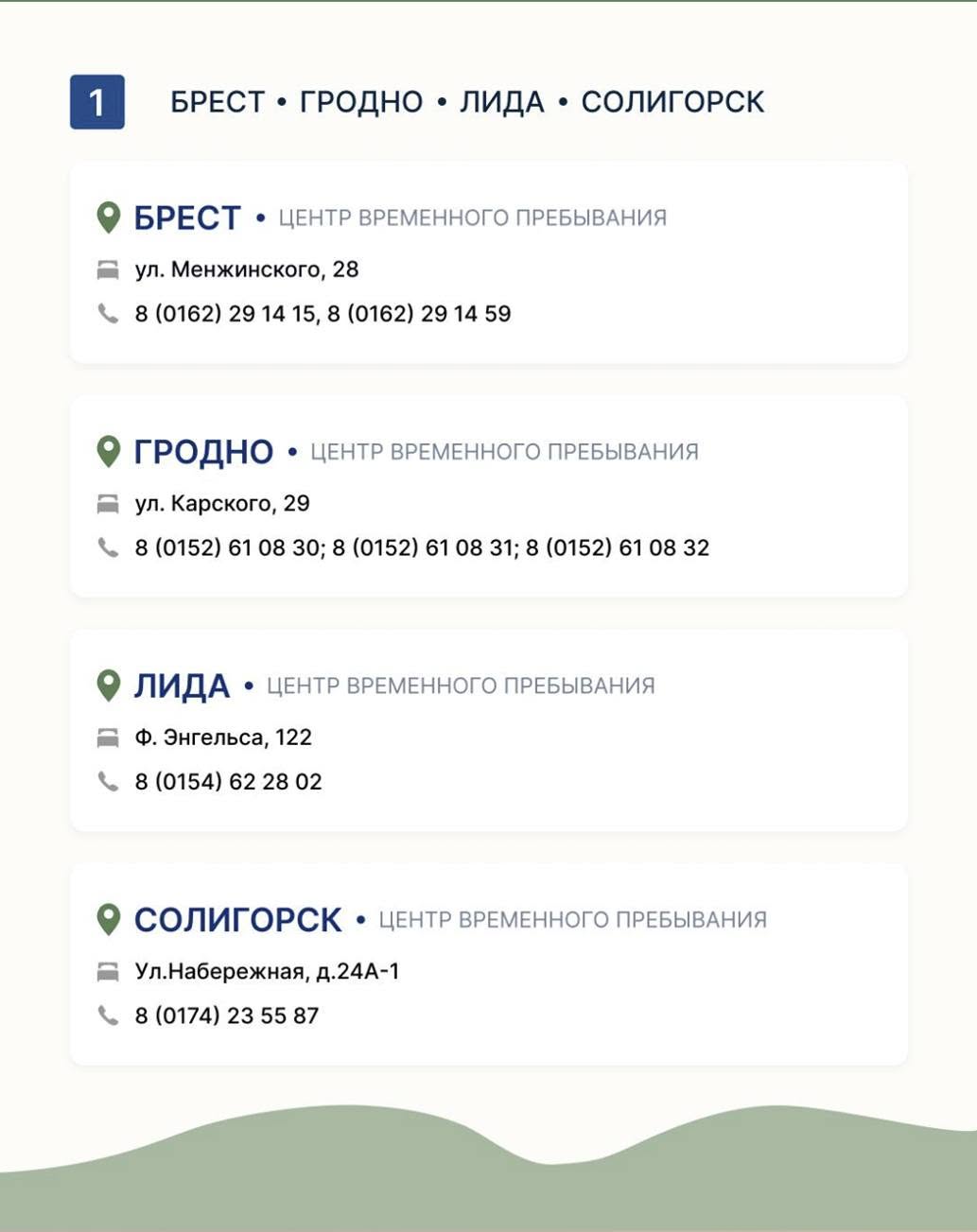
Task: Click the address ул. Карского, 29
Action: (x=222, y=503)
